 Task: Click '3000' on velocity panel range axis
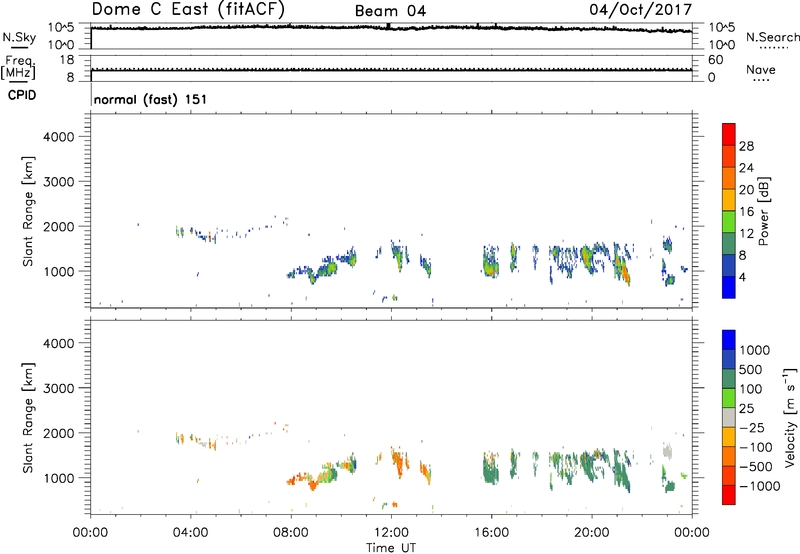(x=59, y=388)
